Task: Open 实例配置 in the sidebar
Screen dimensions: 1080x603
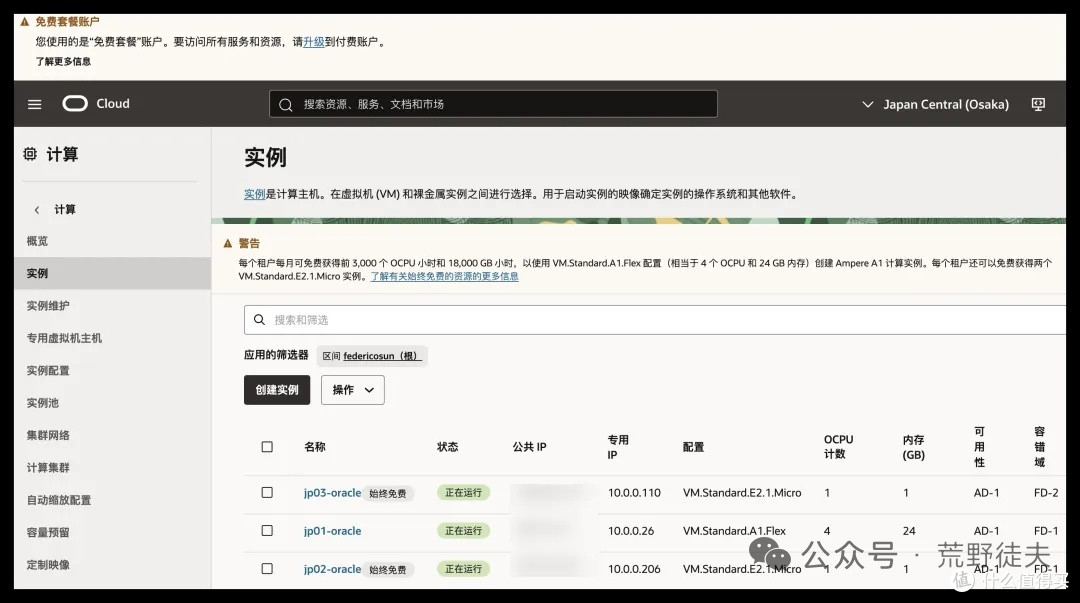Action: click(x=48, y=371)
